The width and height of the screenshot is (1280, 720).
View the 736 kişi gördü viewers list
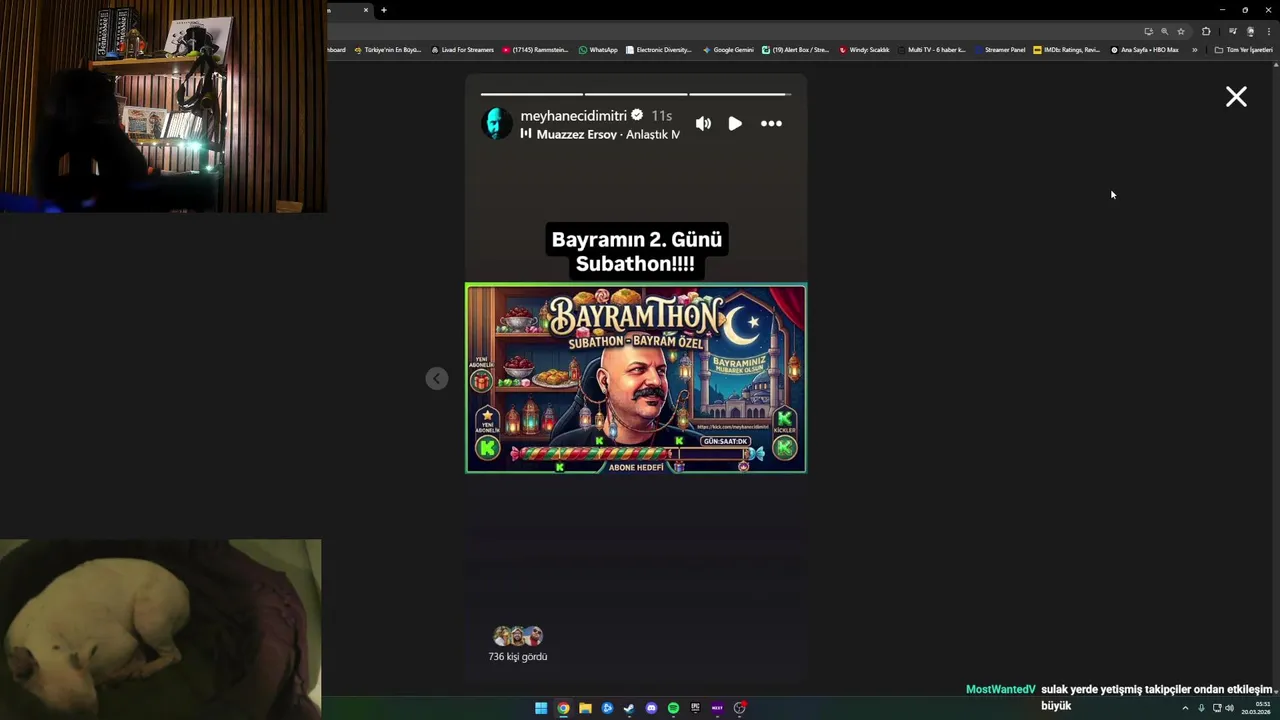point(518,657)
